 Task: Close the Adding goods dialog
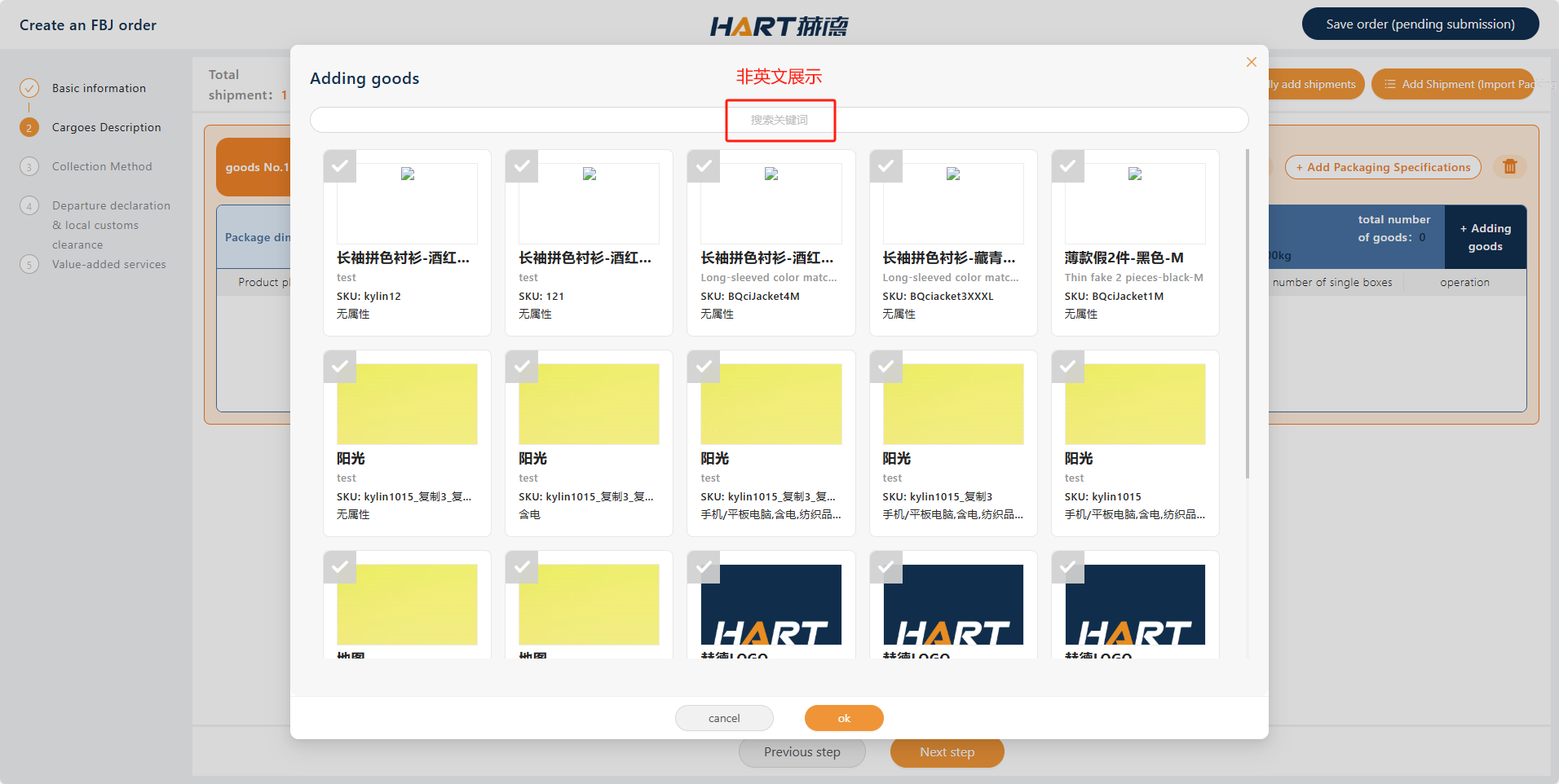click(x=1251, y=62)
